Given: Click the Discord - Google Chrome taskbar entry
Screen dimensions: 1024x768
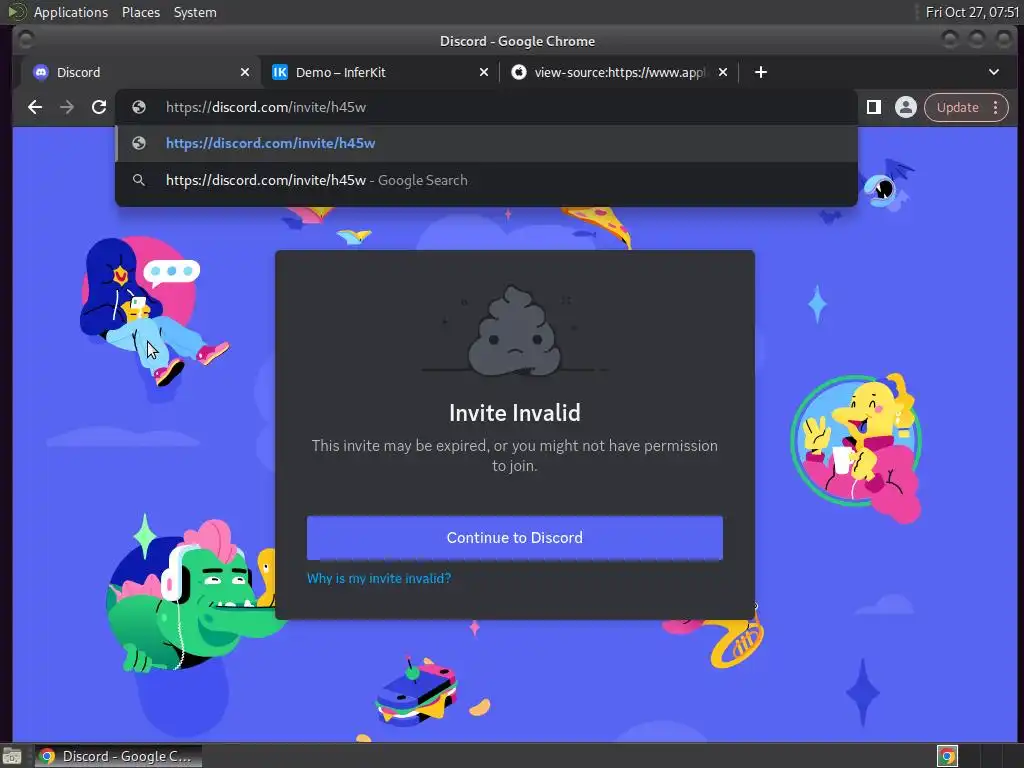Looking at the screenshot, I should [x=119, y=756].
